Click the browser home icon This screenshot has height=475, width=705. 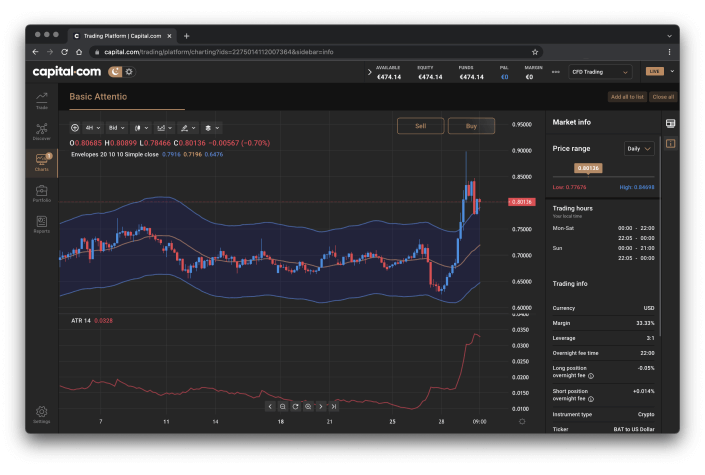[79, 52]
